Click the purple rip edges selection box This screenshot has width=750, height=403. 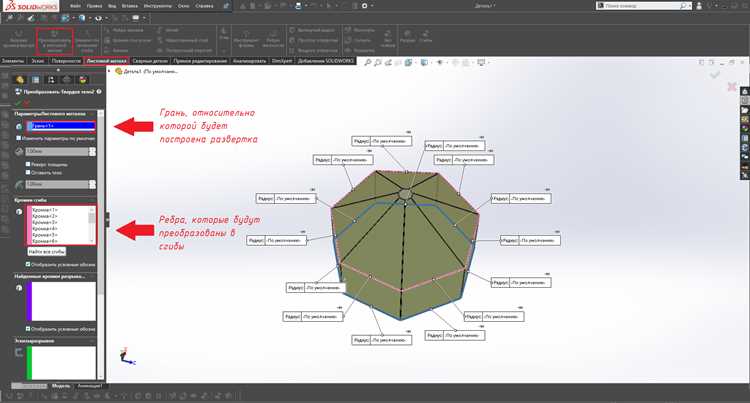click(x=61, y=301)
